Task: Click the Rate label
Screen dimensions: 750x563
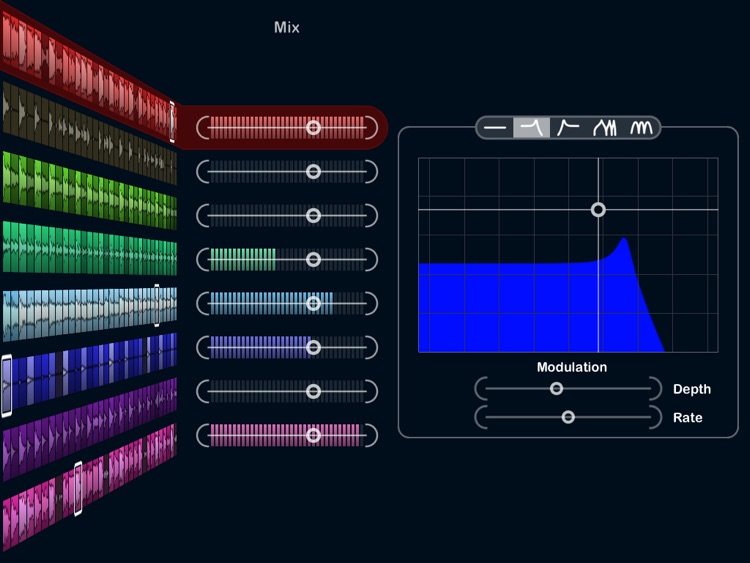Action: pyautogui.click(x=688, y=418)
